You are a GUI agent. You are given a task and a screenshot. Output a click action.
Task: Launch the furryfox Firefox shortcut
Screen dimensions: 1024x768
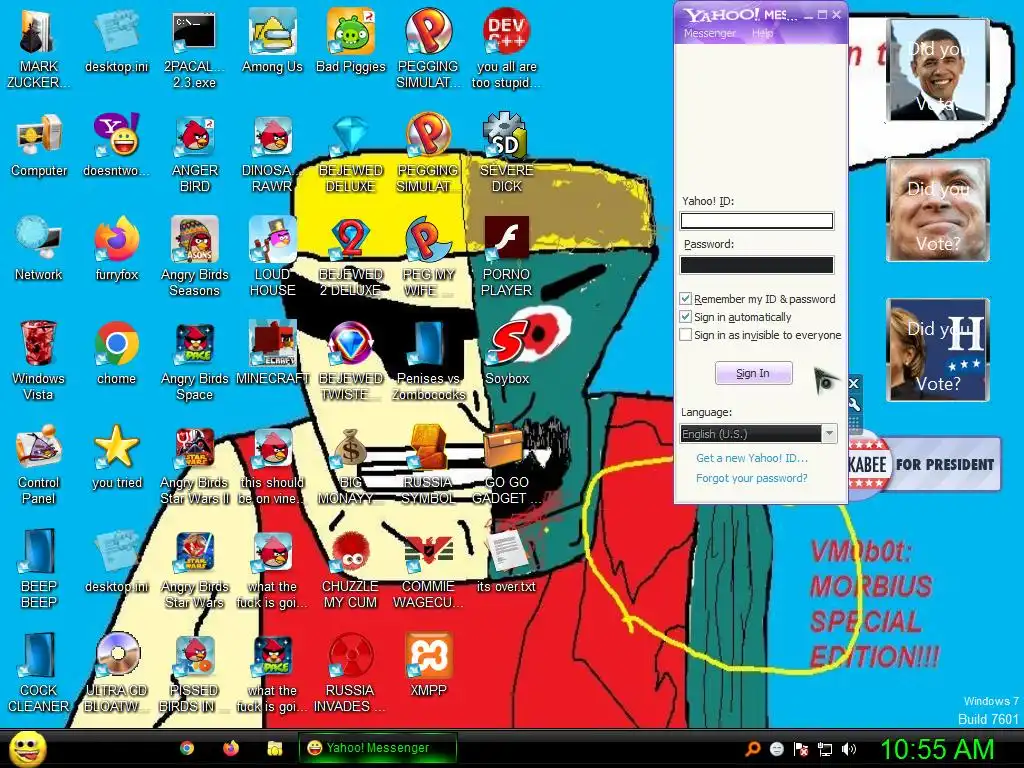(116, 249)
